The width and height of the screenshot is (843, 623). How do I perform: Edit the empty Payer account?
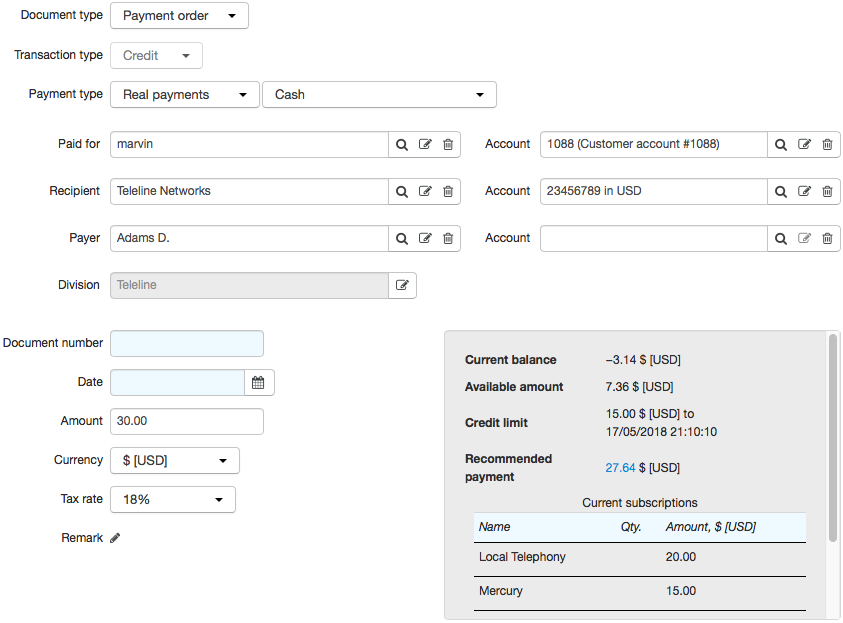(x=804, y=239)
